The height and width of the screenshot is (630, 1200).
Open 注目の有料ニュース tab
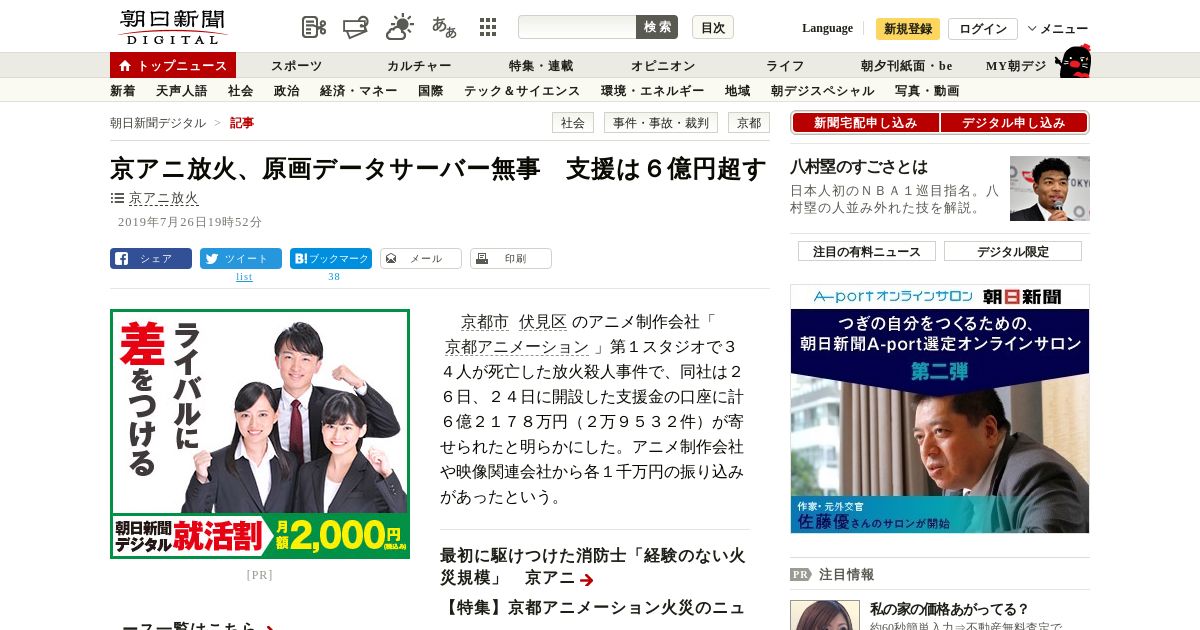point(867,251)
